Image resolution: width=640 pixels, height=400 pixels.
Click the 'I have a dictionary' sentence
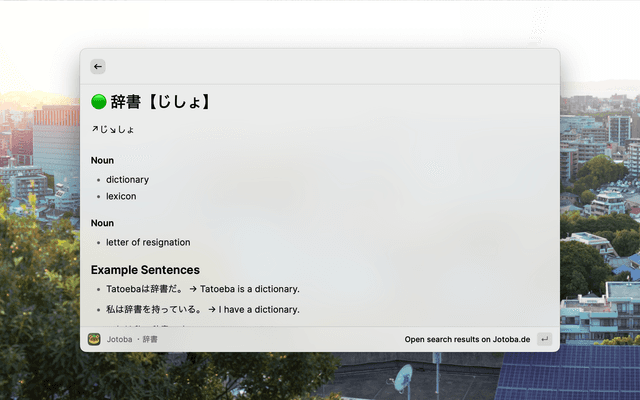259,310
